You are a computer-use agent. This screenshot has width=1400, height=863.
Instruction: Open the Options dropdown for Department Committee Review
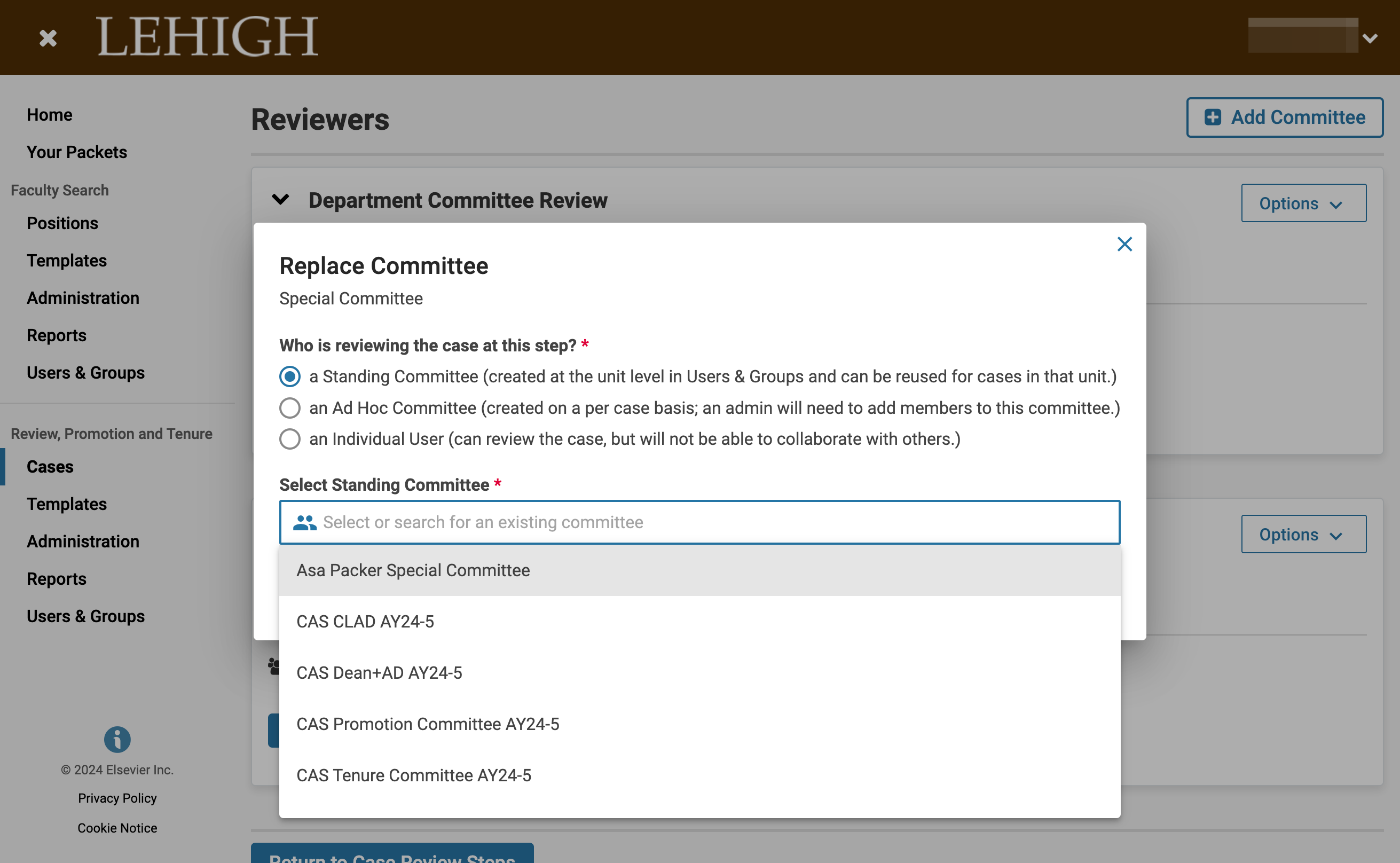click(1303, 203)
